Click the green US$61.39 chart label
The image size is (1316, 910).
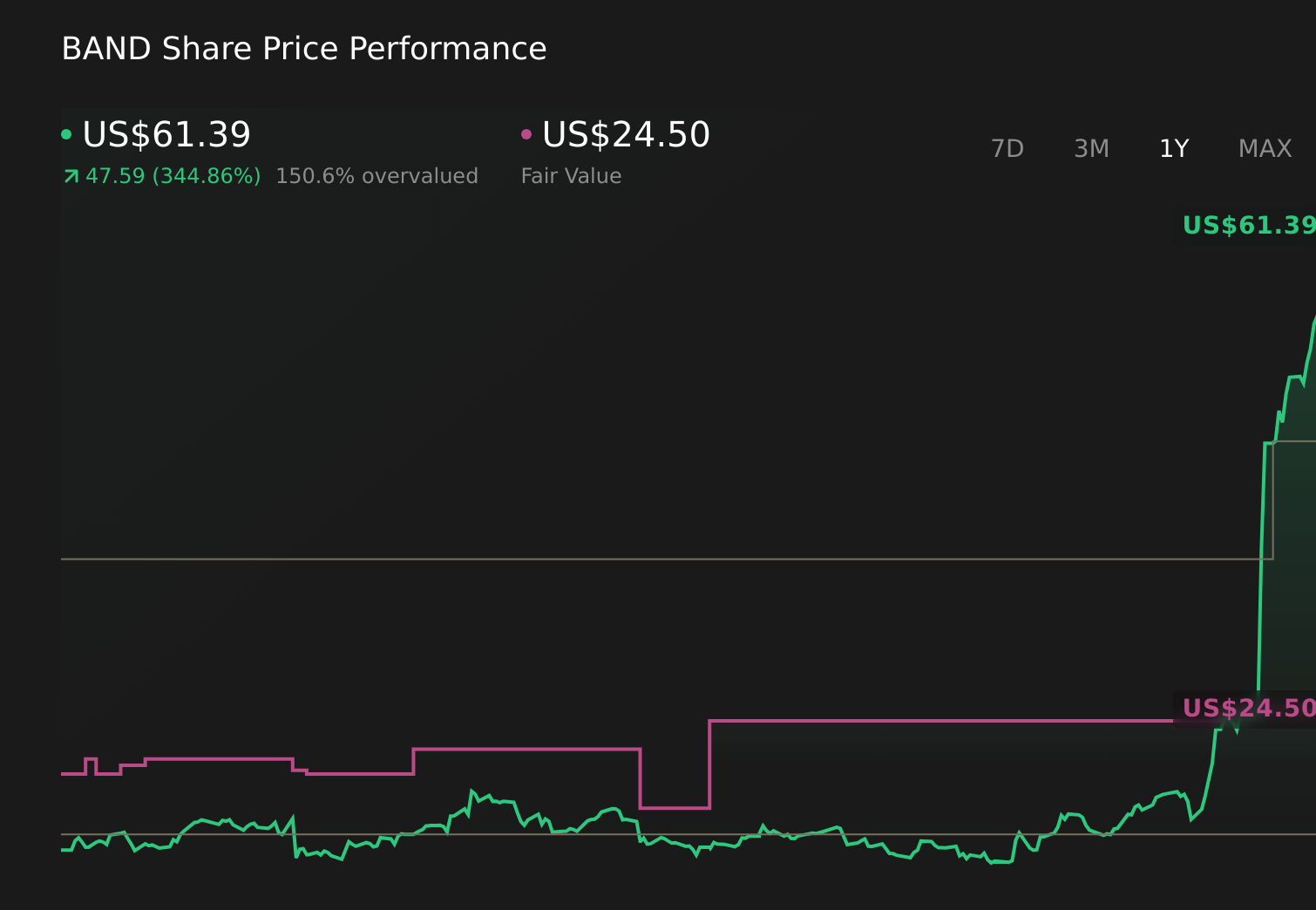pos(1249,226)
